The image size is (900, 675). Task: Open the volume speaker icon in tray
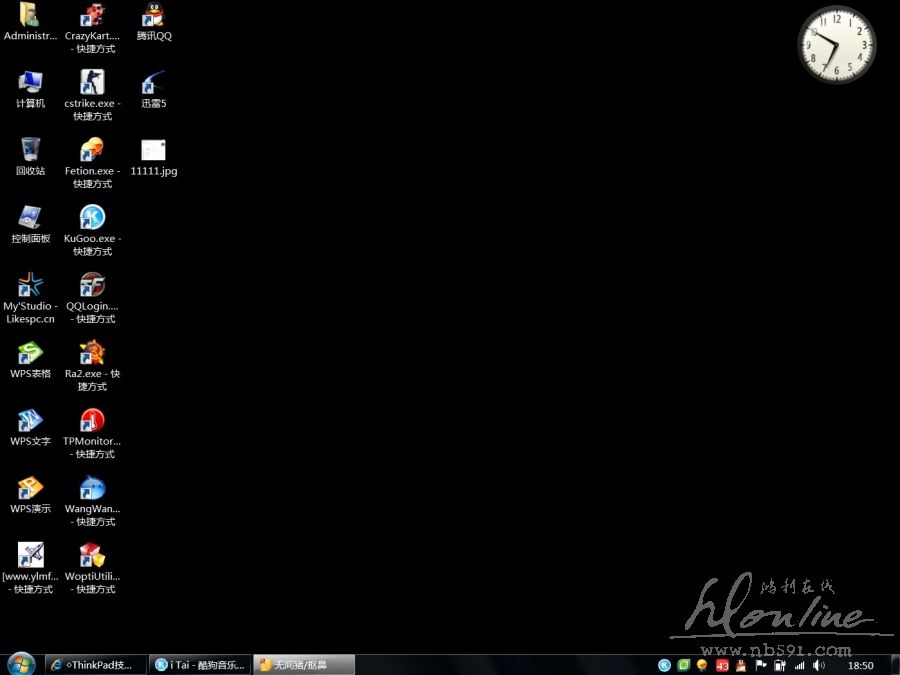(x=819, y=665)
